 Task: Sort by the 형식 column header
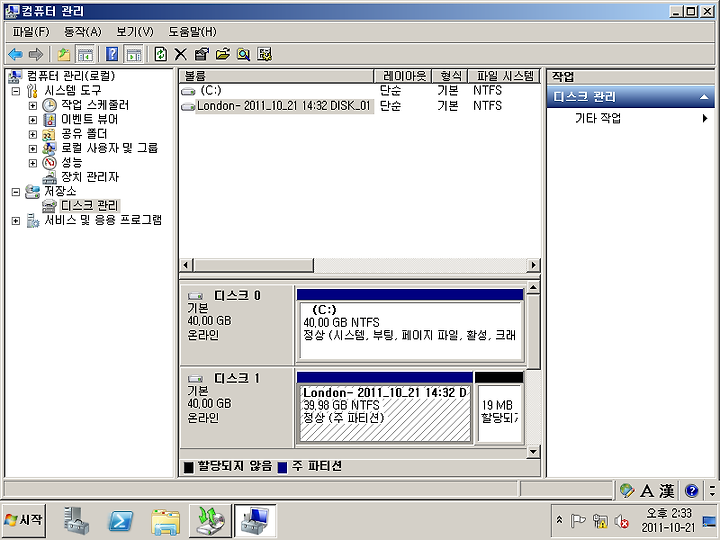pyautogui.click(x=450, y=76)
